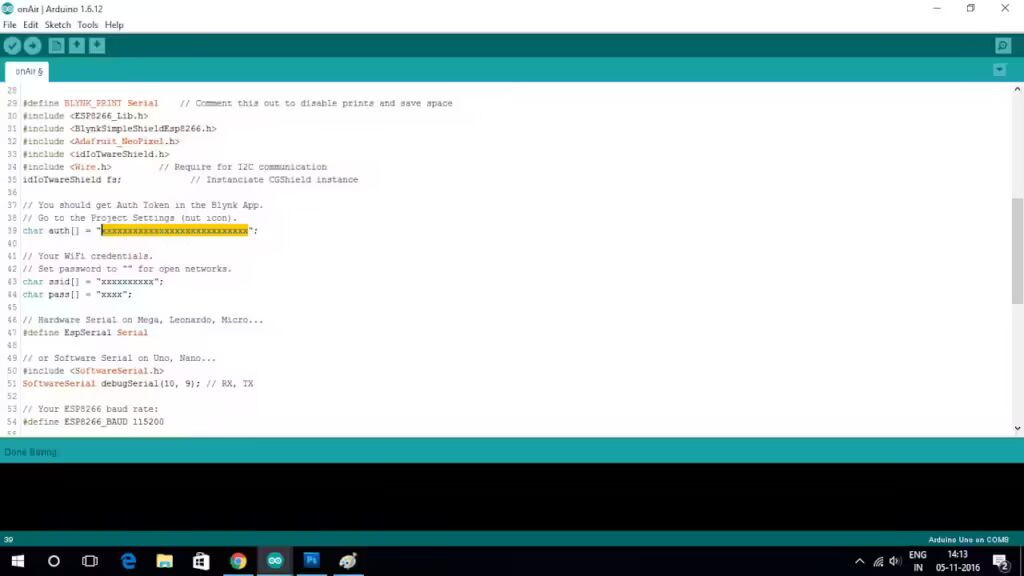Click the BlynkSimpleShieldEsp8266.h include line
This screenshot has width=1024, height=576.
[120, 129]
